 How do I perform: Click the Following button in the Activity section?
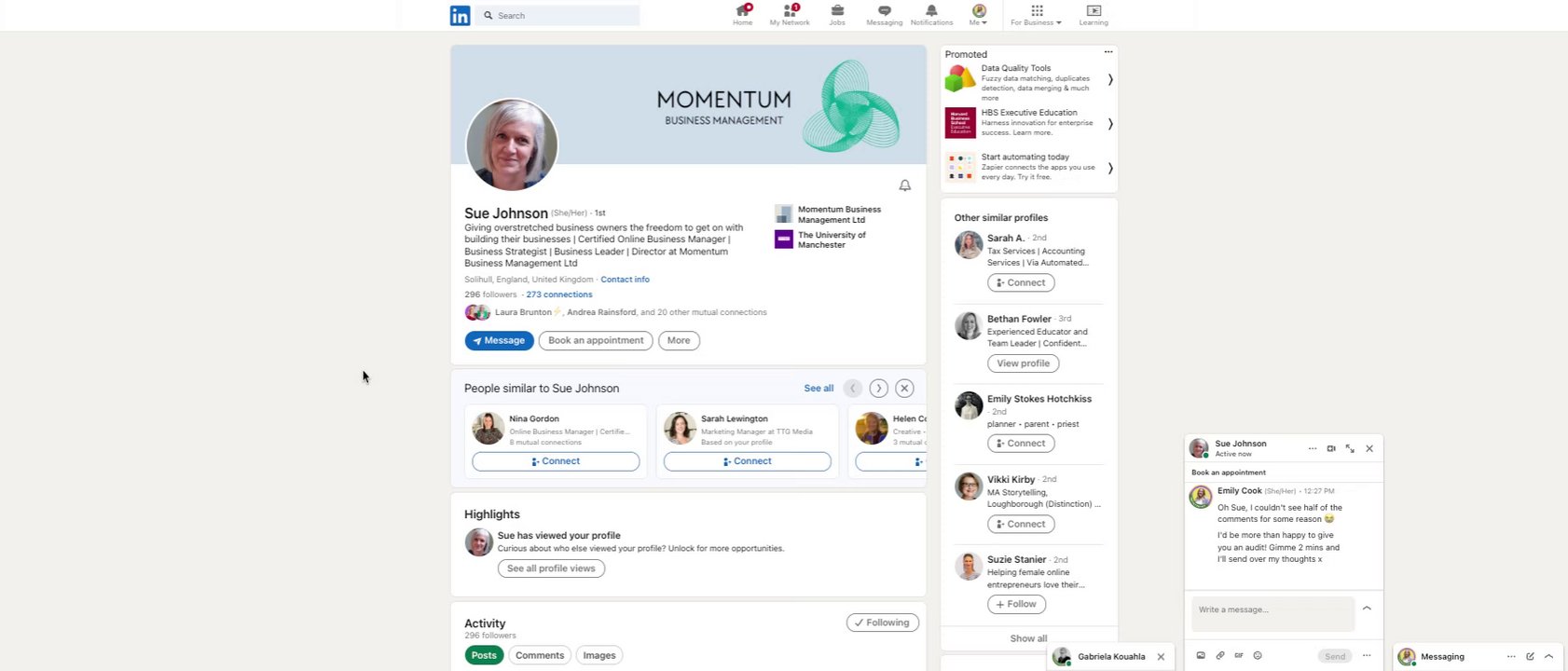(882, 623)
